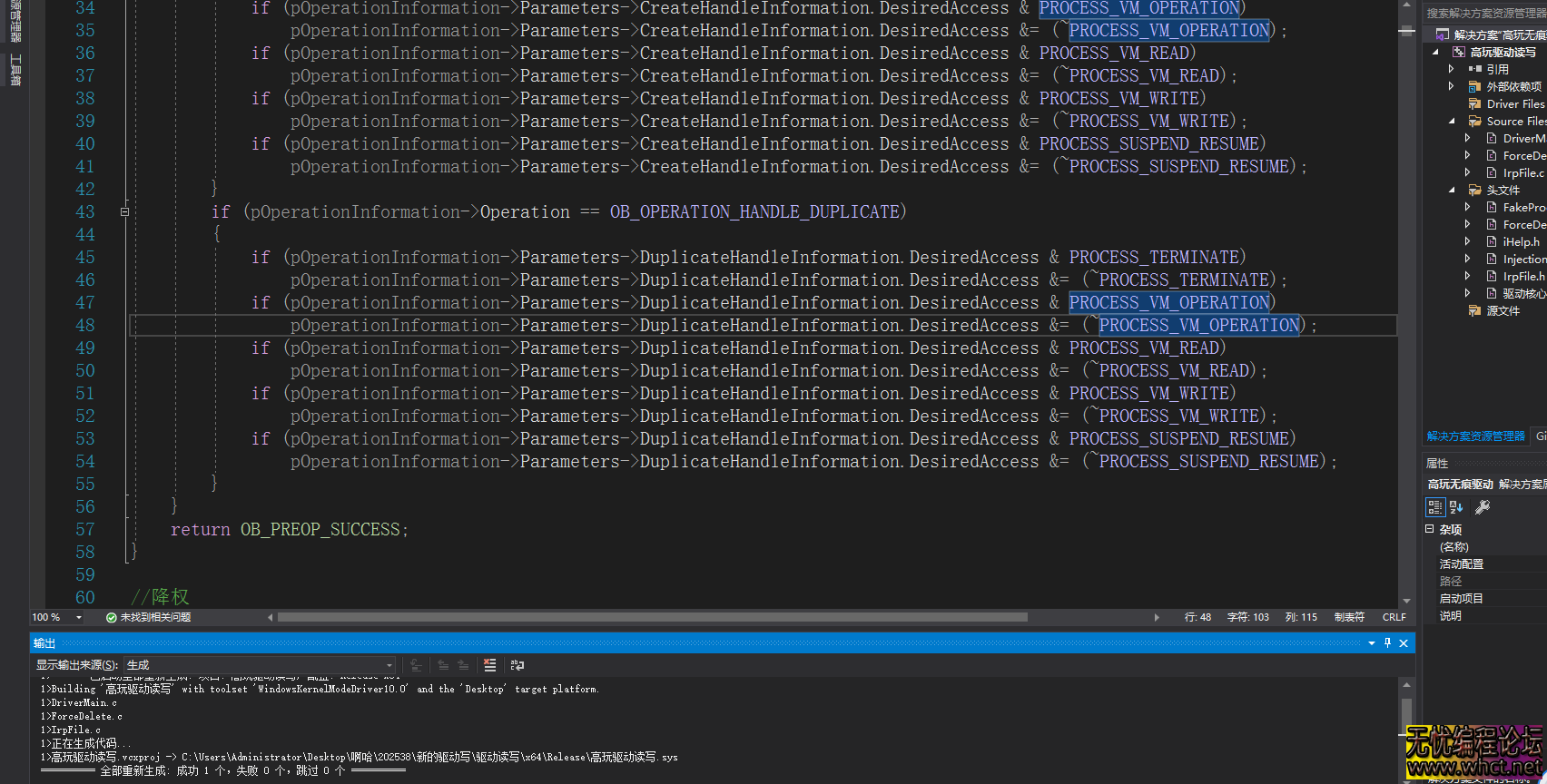Viewport: 1547px width, 784px height.
Task: Switch to the 解决方案资源管理器 tab
Action: click(1475, 436)
